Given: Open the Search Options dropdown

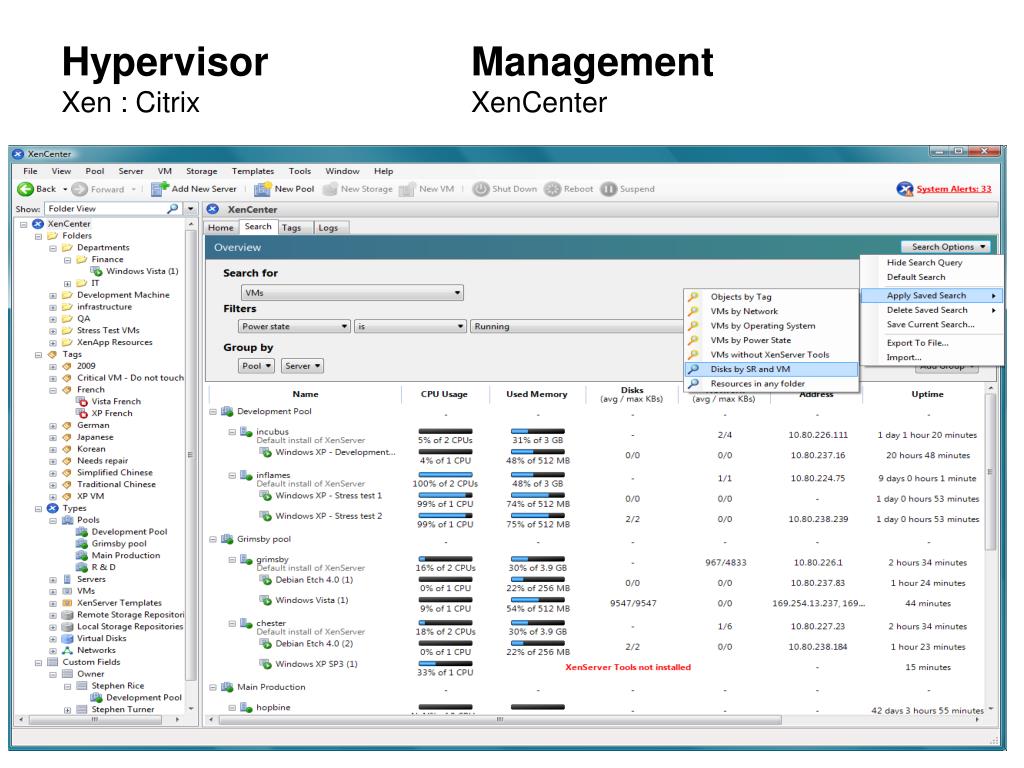Looking at the screenshot, I should coord(946,247).
